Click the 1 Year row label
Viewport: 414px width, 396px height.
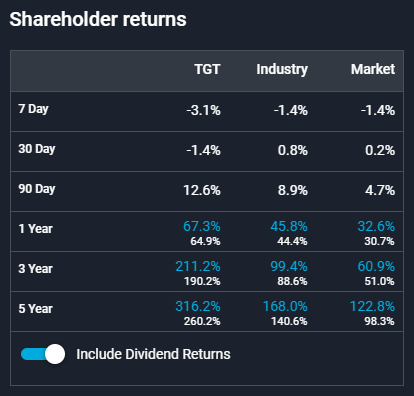[x=35, y=229]
